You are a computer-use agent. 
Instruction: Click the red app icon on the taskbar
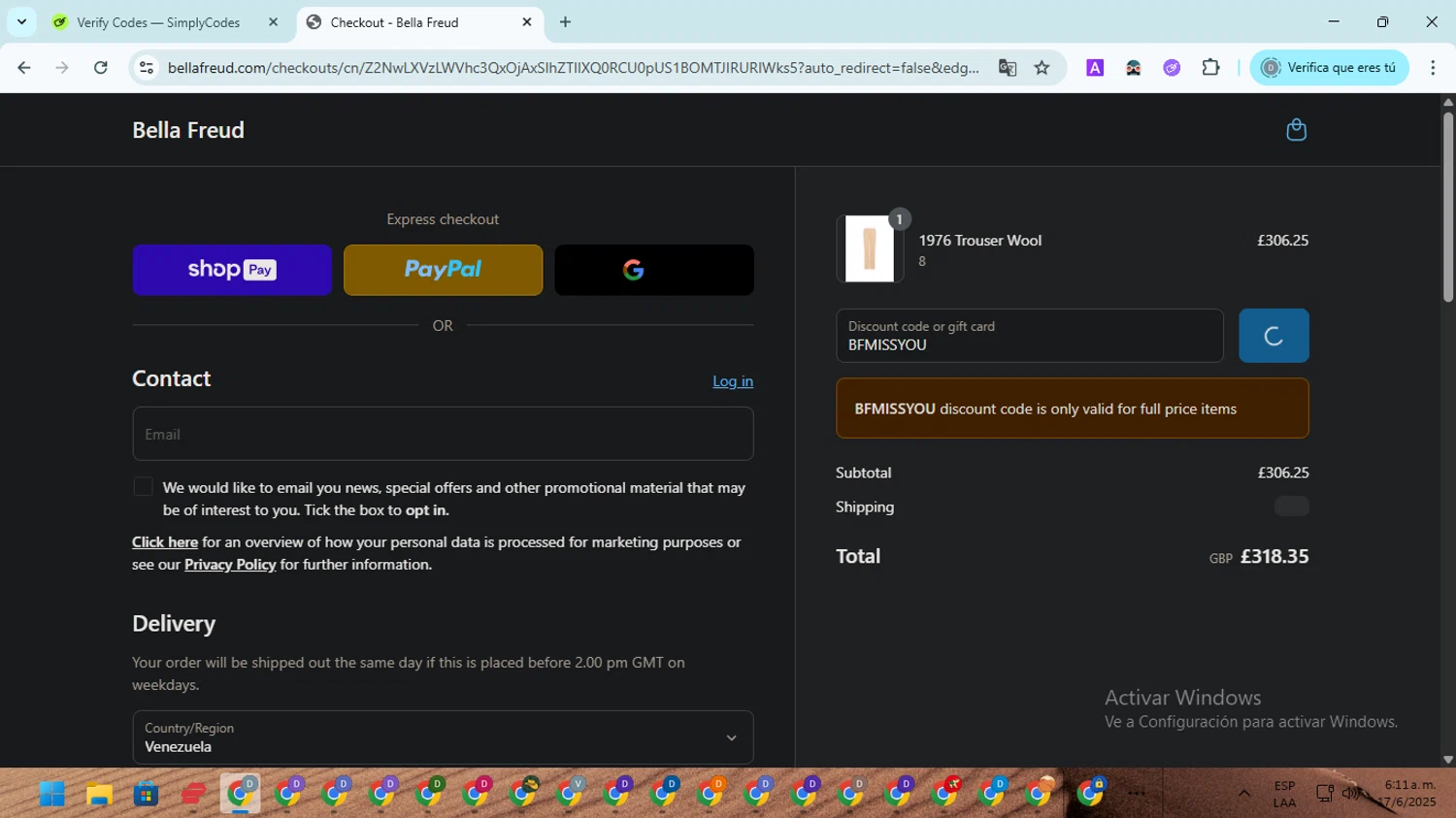coord(193,794)
